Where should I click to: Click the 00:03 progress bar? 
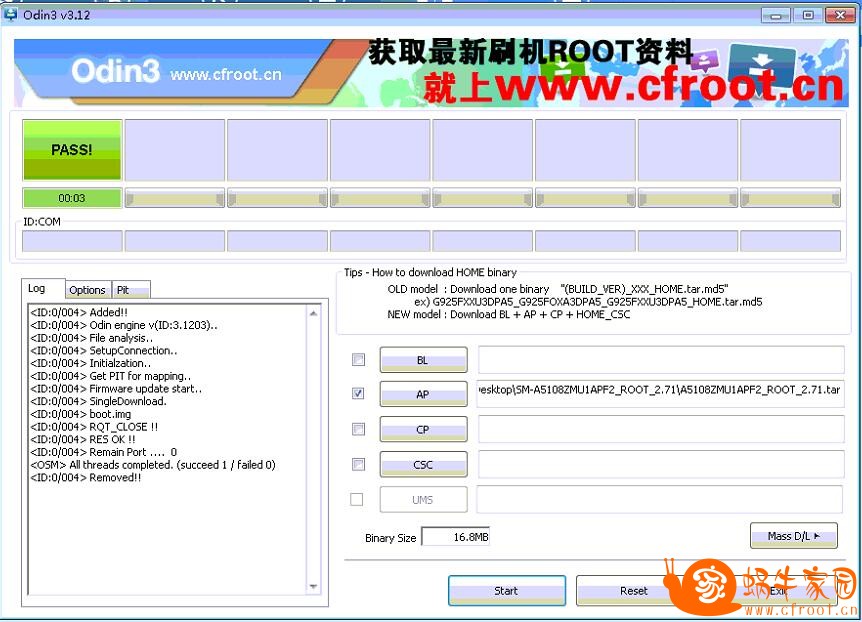tap(72, 198)
